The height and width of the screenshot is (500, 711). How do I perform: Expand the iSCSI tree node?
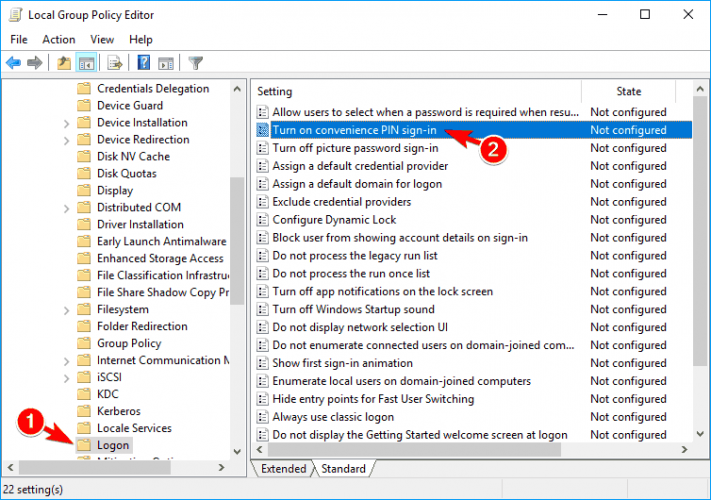66,378
